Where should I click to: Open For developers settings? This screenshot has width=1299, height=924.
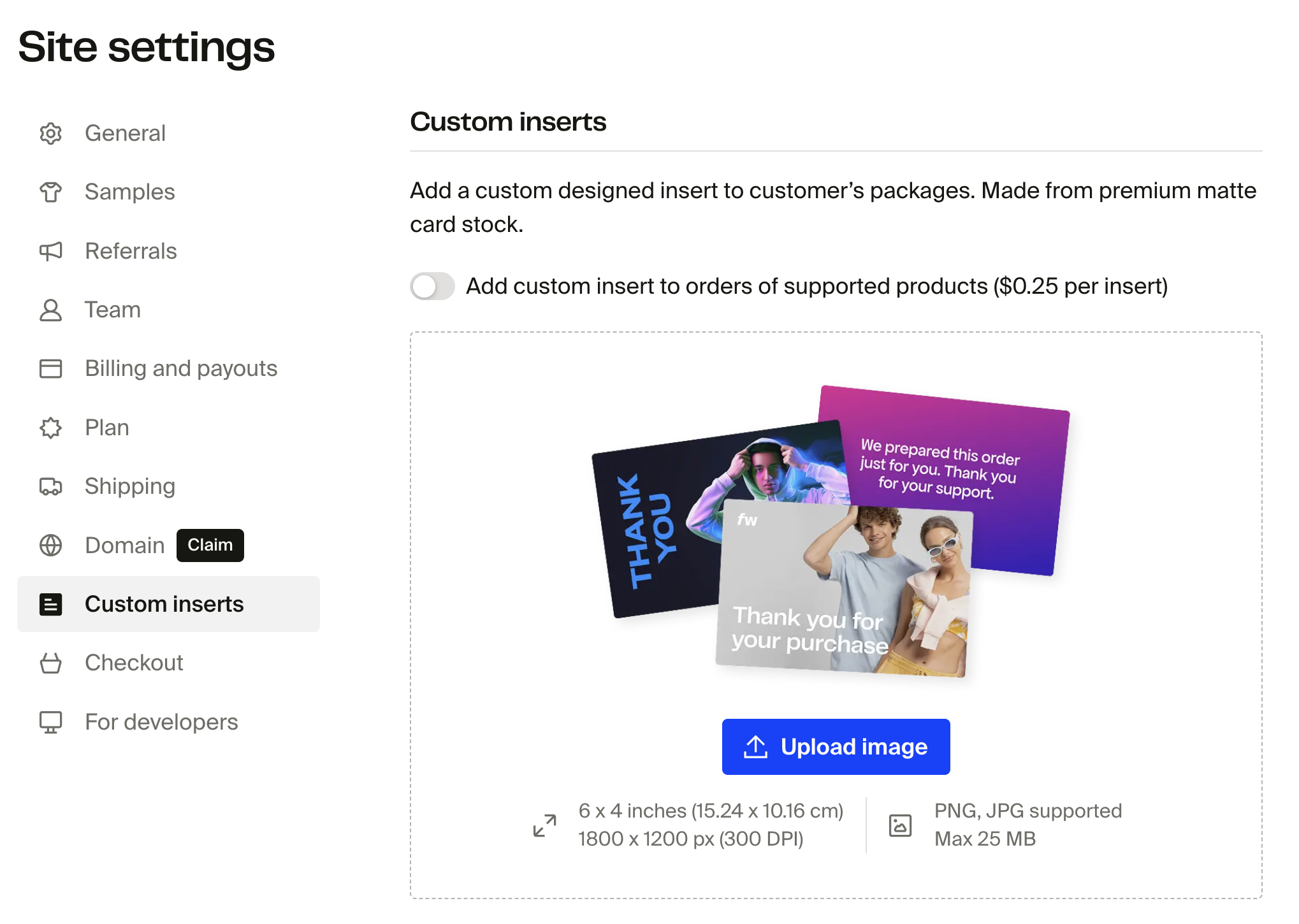tap(161, 722)
